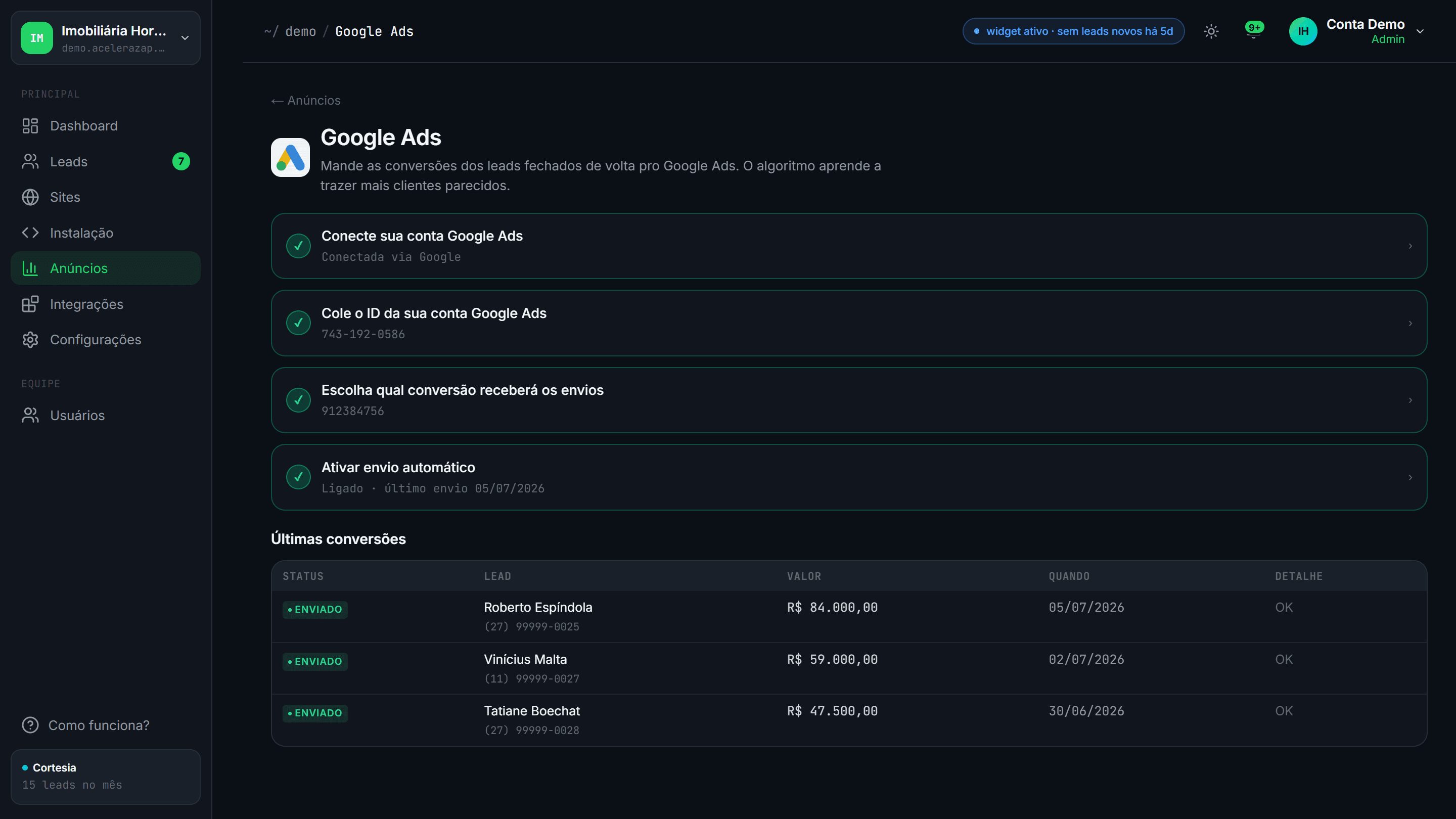
Task: Click value R$ 59.000,00
Action: click(x=833, y=660)
